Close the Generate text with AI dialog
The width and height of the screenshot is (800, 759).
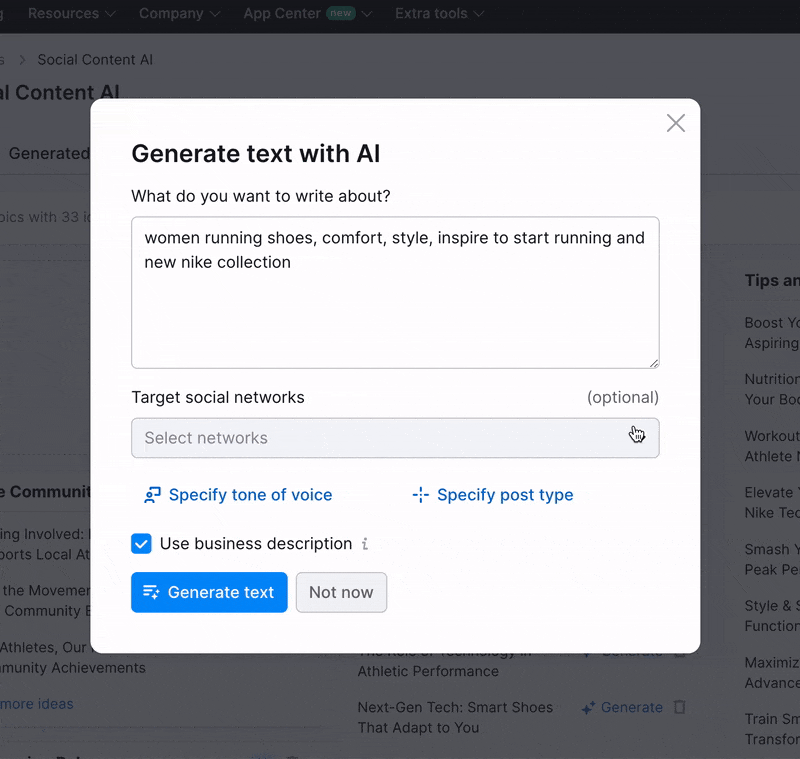coord(676,123)
